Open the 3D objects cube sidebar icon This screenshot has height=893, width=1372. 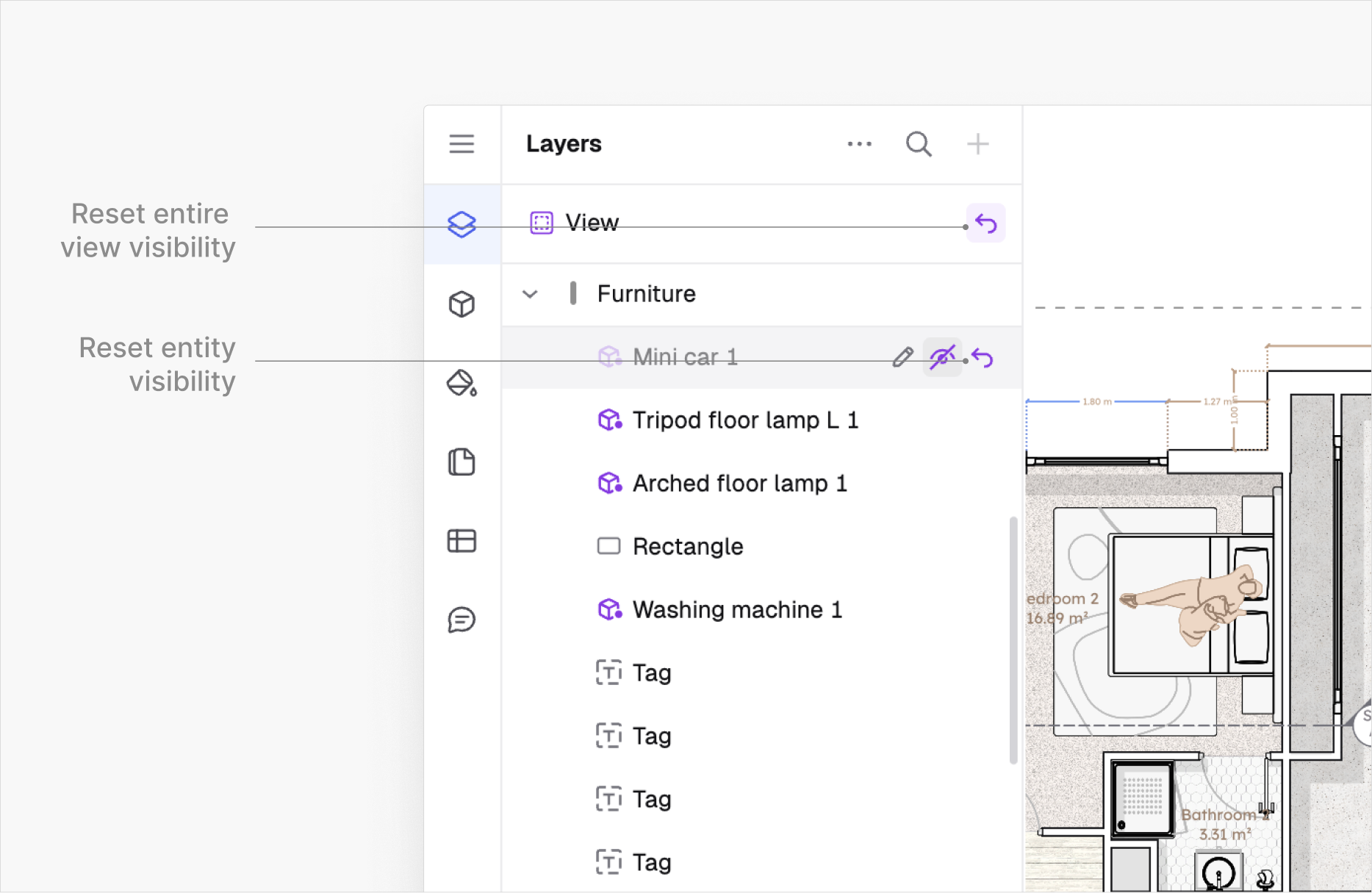point(461,304)
